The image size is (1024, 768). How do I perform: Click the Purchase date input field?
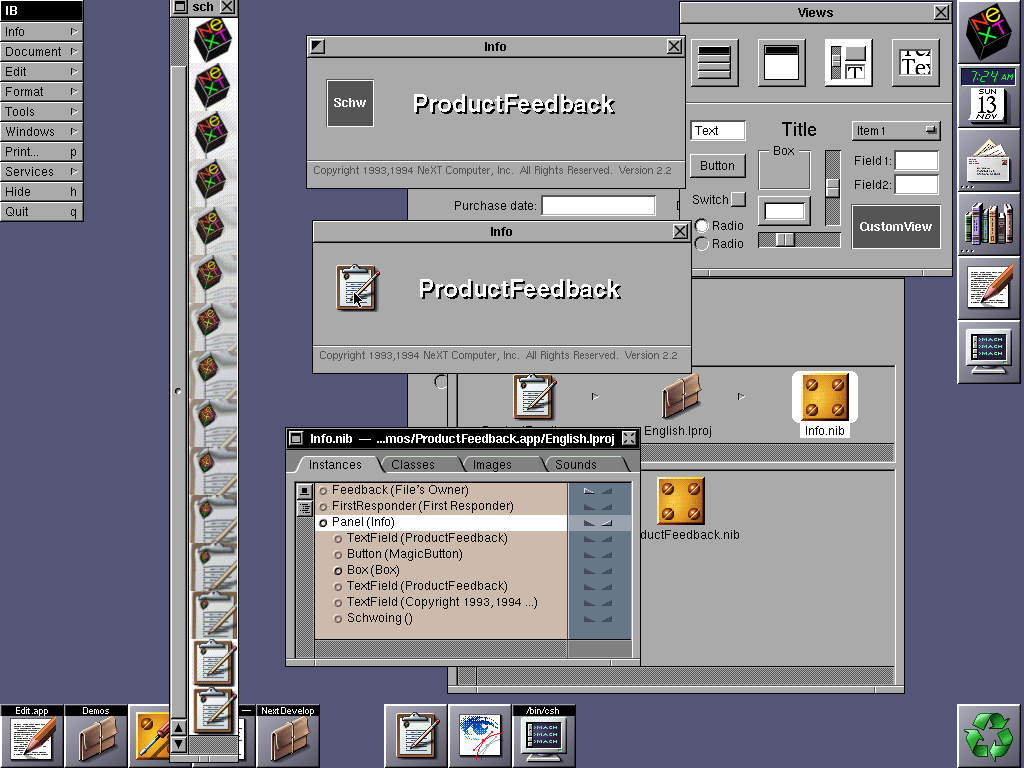[598, 206]
